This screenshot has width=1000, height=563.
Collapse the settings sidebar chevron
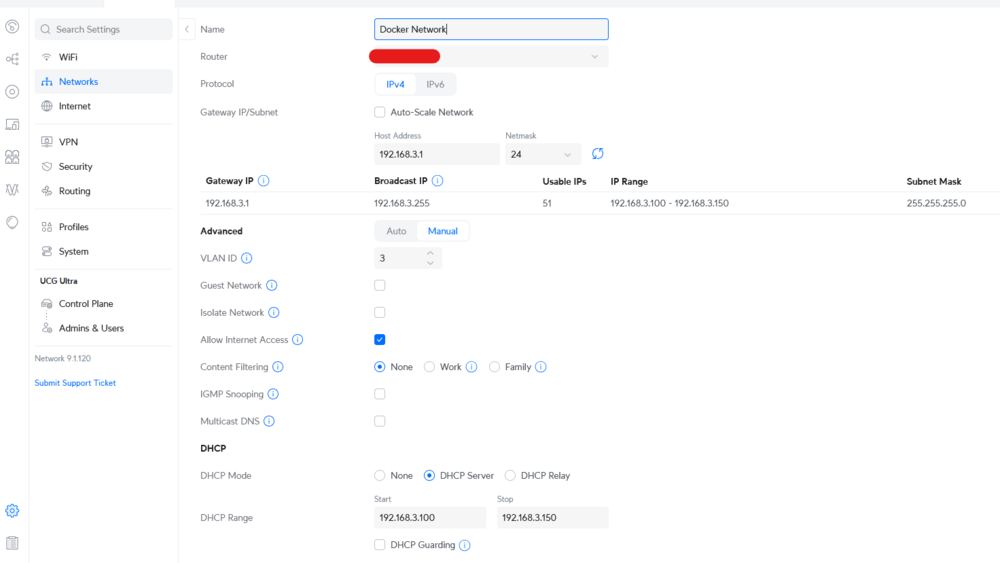(x=187, y=29)
